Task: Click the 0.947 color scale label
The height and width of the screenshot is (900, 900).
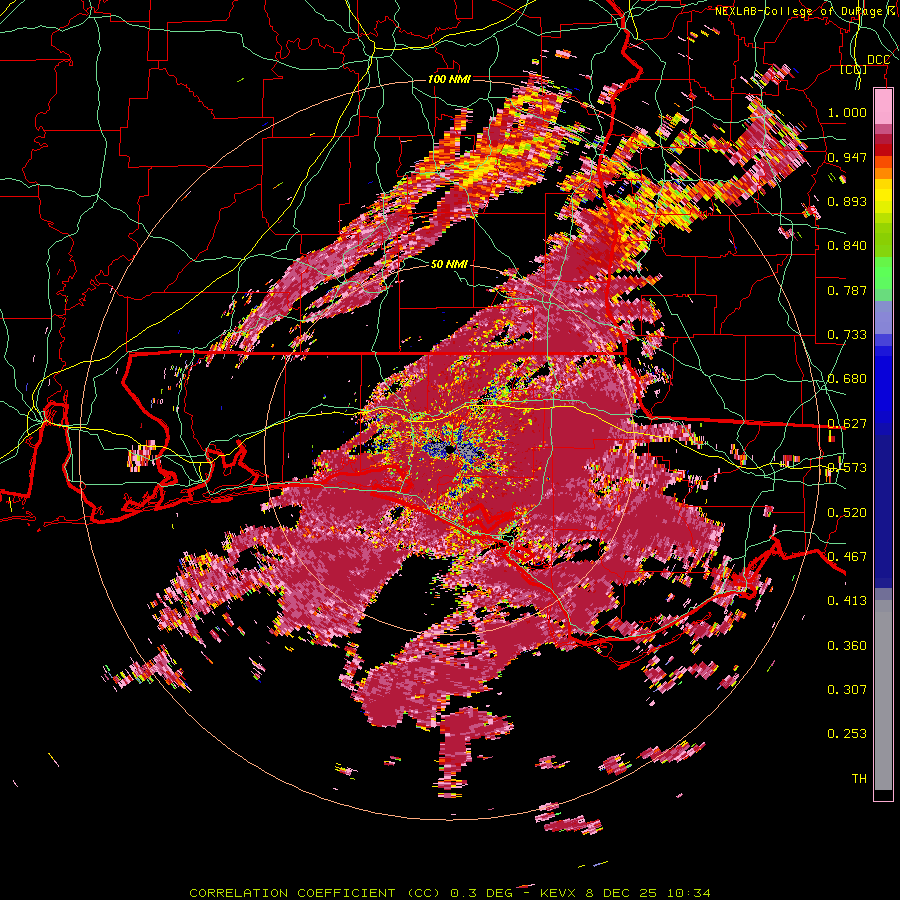Action: [847, 157]
